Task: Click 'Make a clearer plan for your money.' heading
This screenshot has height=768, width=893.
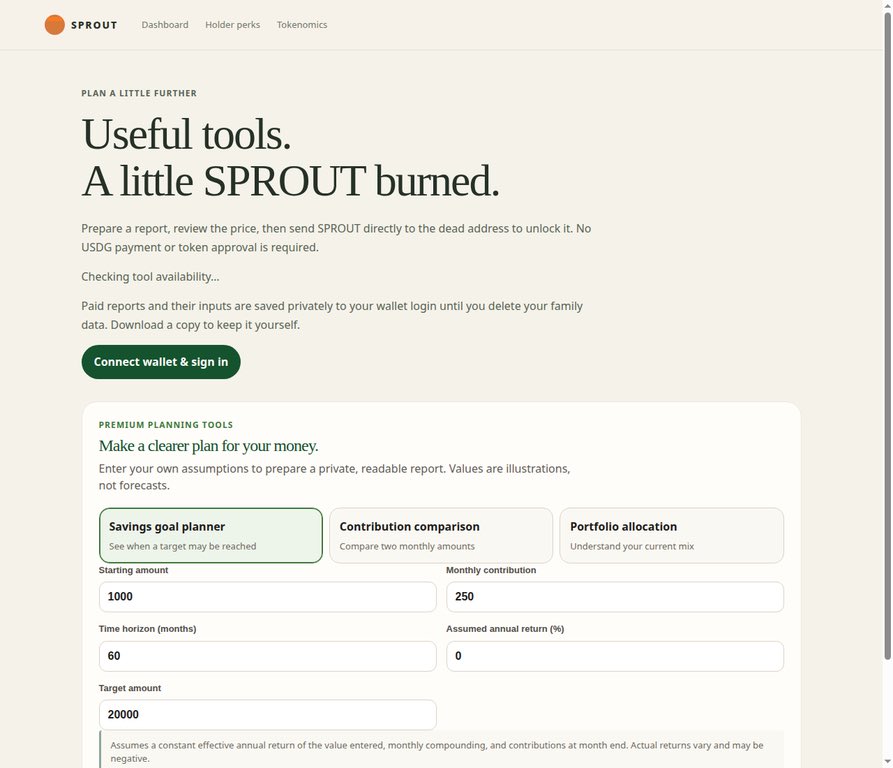Action: [208, 446]
